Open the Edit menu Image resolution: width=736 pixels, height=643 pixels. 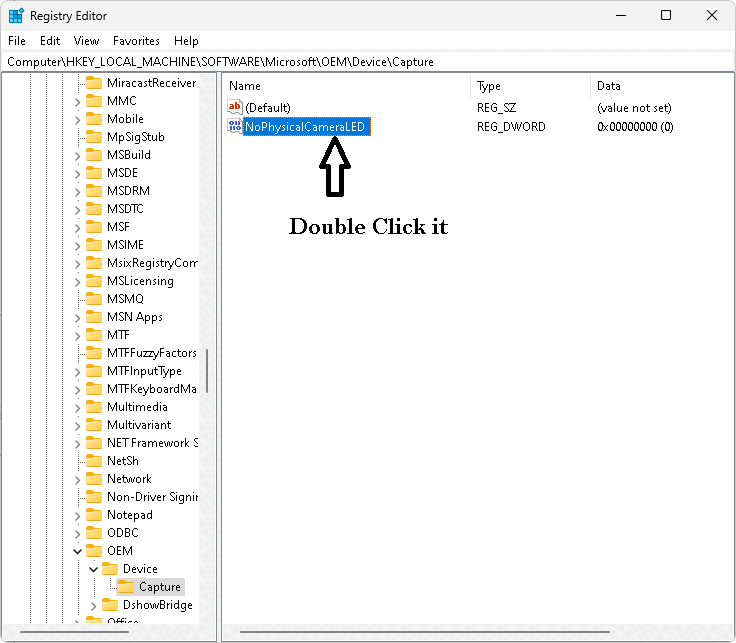50,41
